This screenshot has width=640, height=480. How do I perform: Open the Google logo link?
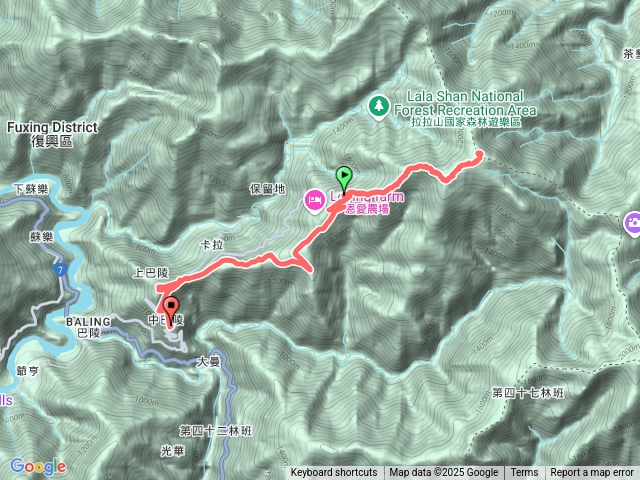point(38,466)
